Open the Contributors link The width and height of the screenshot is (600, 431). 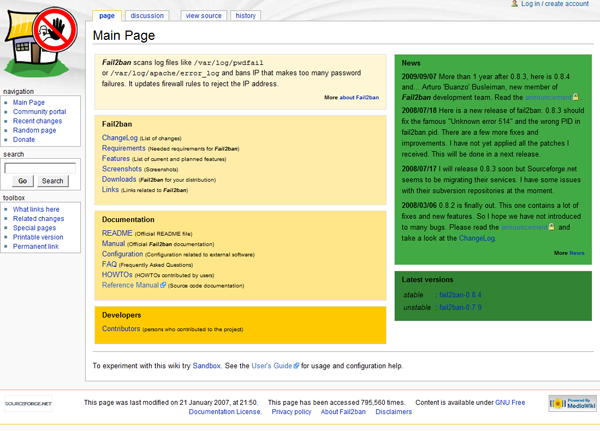121,329
